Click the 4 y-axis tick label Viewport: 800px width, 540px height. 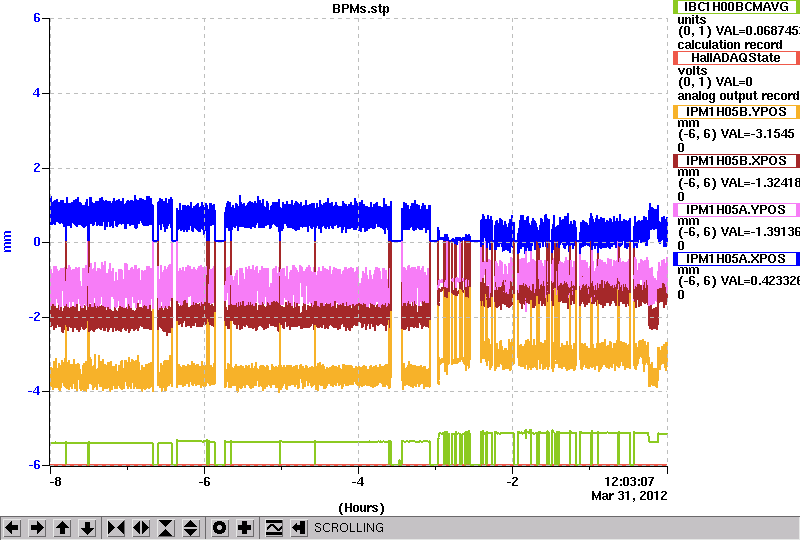click(37, 93)
